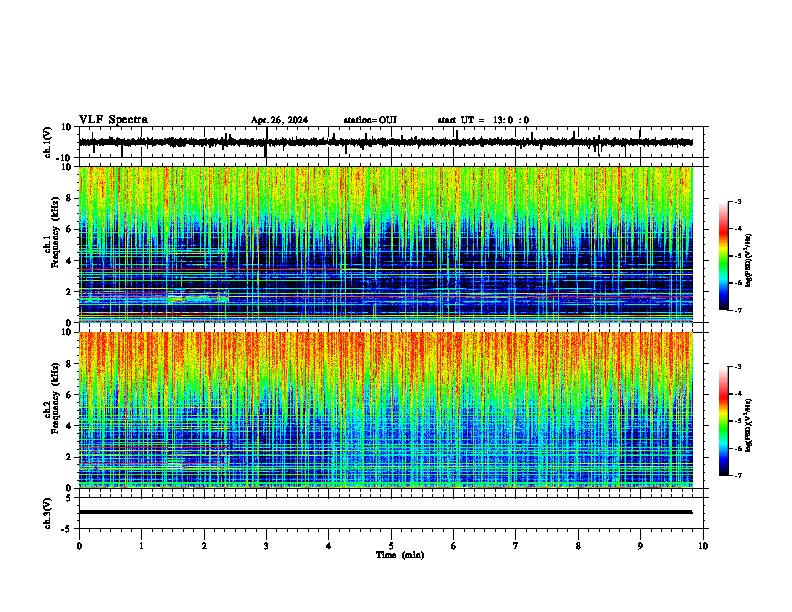Image resolution: width=792 pixels, height=612 pixels.
Task: Click the "9" tick on the time axis
Action: (640, 546)
